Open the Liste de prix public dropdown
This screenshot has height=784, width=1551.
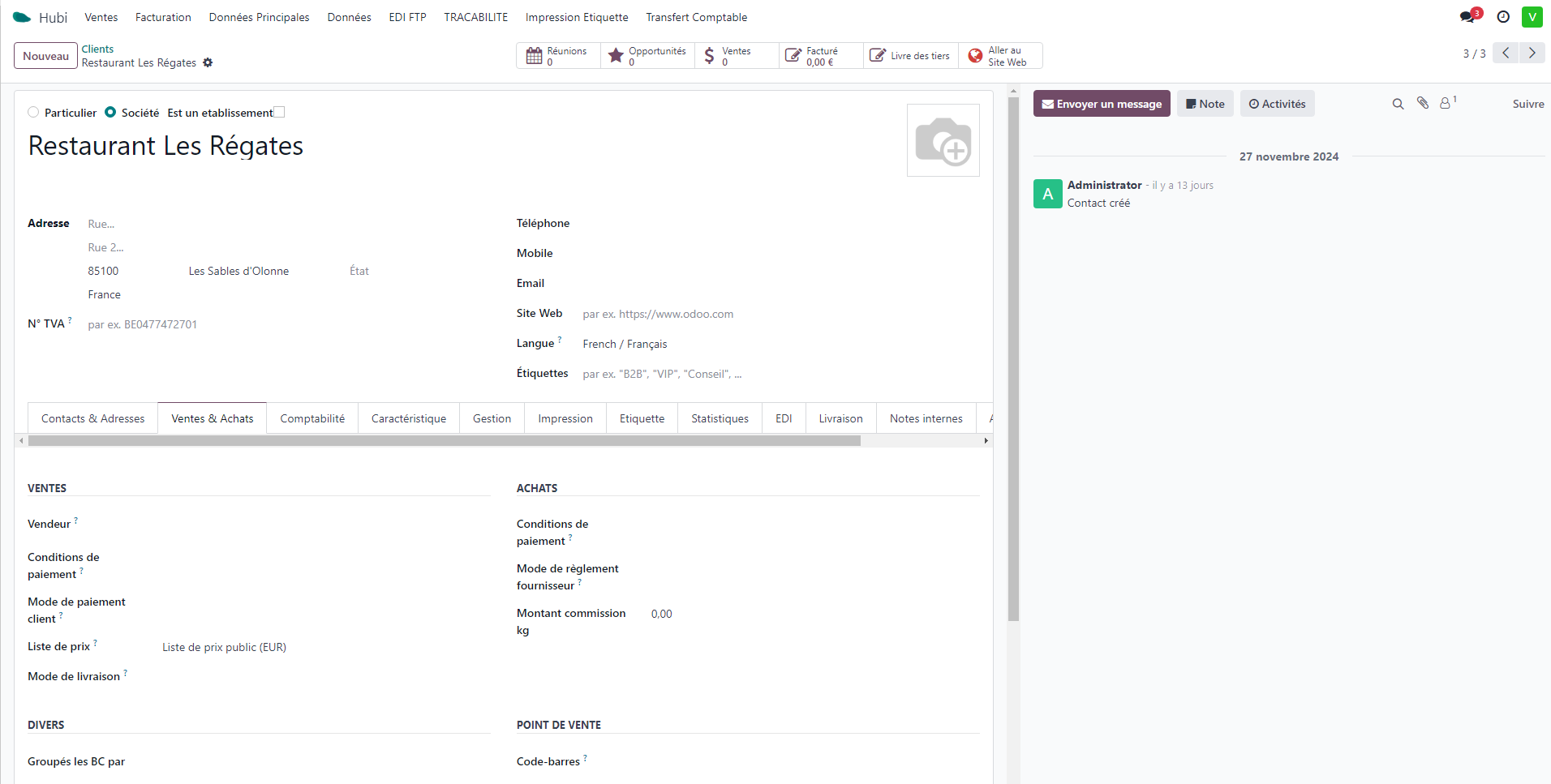click(224, 647)
